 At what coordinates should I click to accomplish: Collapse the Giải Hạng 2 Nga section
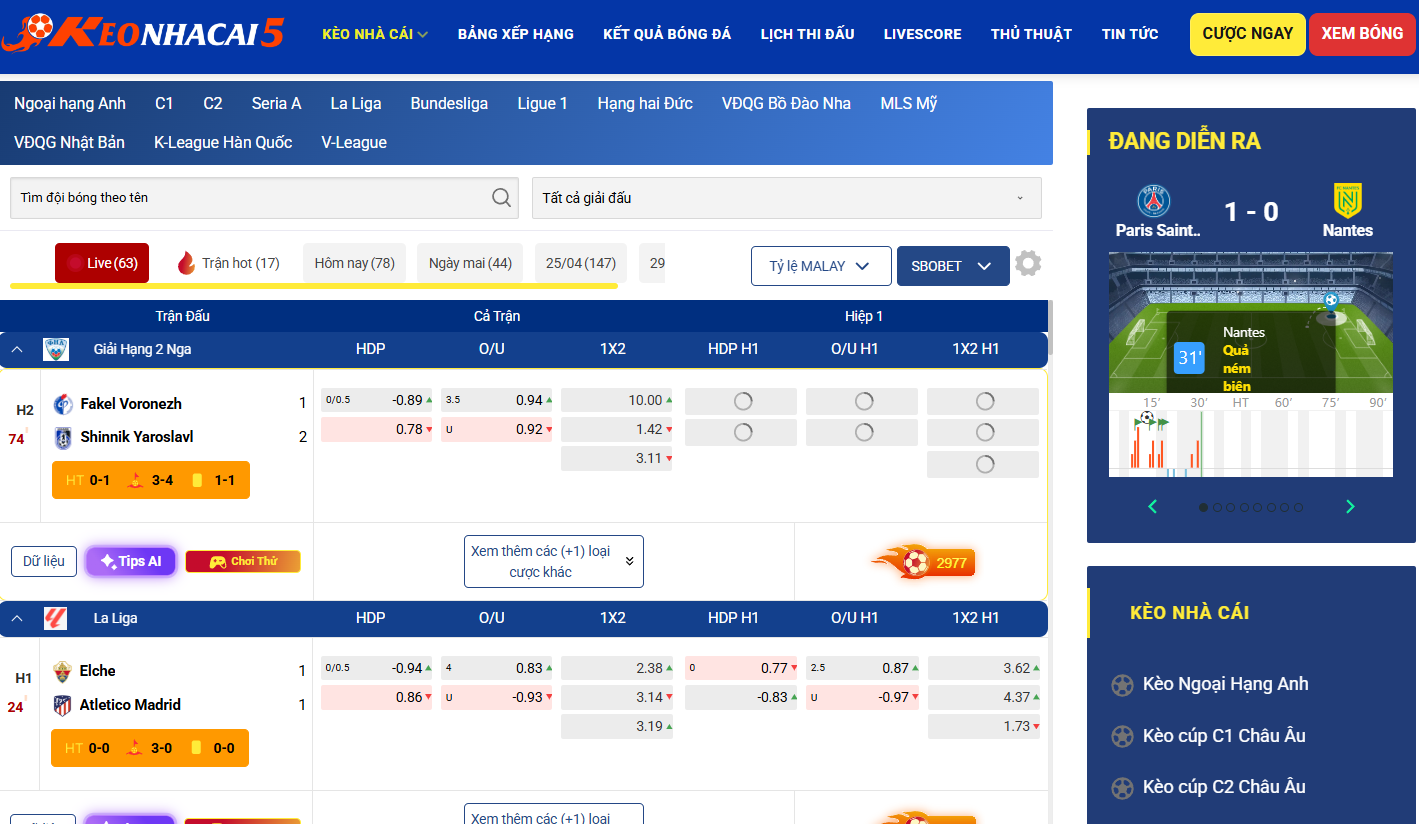(x=17, y=349)
